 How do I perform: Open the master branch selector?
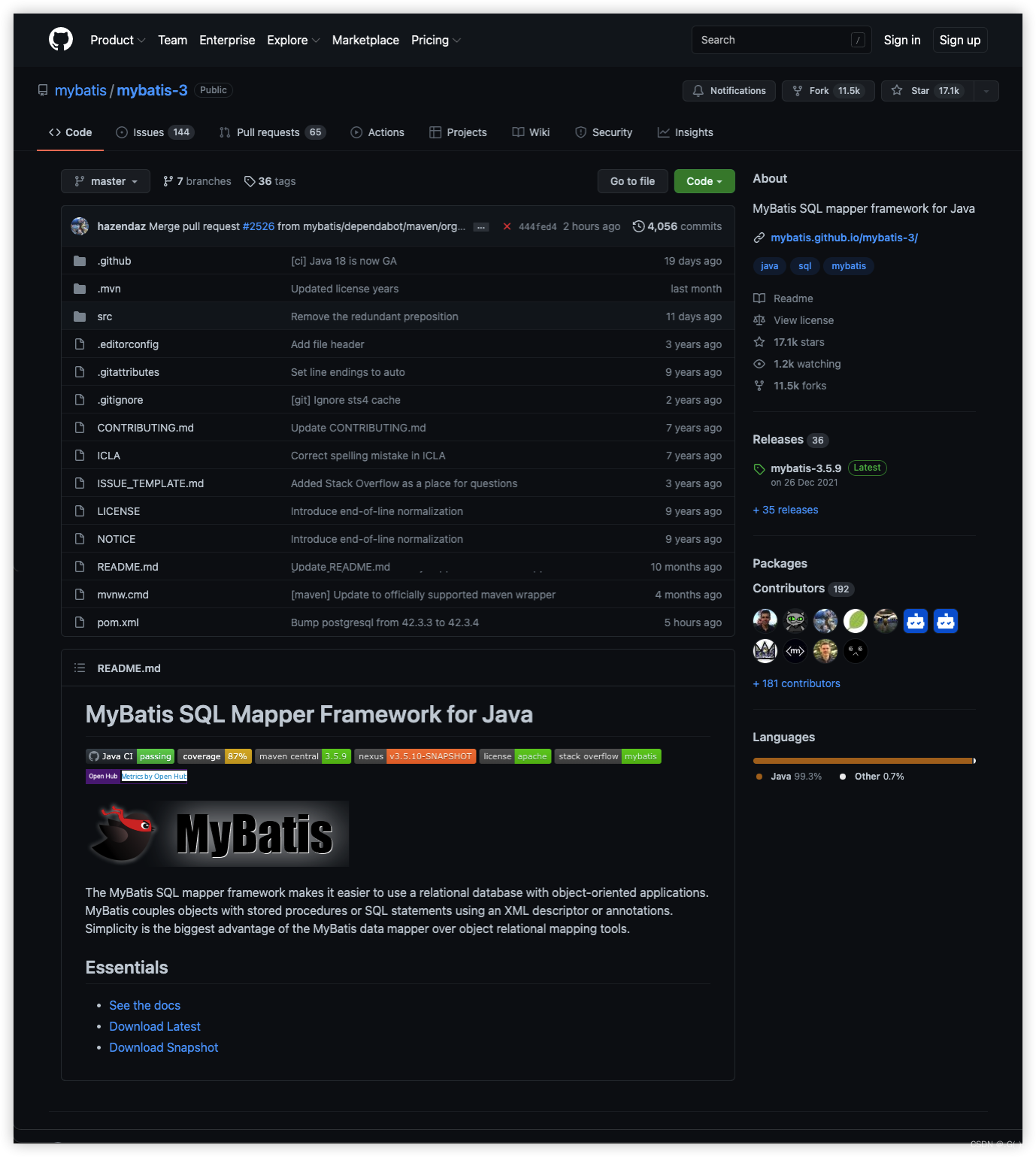[105, 181]
